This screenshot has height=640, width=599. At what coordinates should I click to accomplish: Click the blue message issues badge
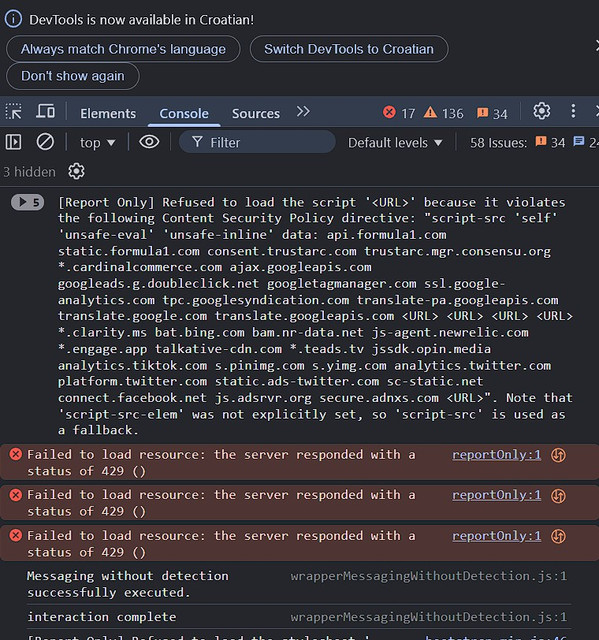click(586, 142)
